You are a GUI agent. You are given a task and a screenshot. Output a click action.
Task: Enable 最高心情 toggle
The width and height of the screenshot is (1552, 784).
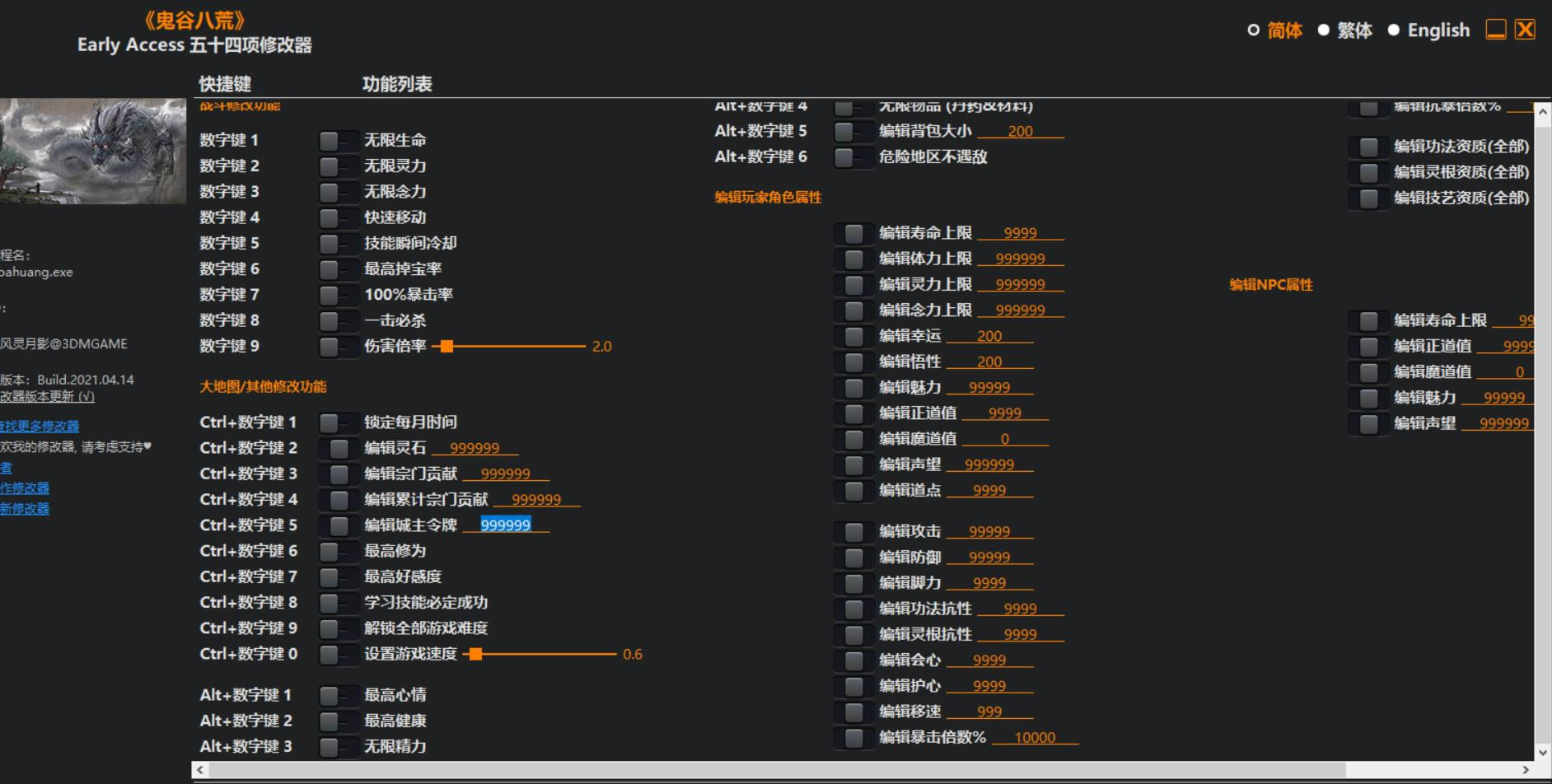click(x=338, y=695)
